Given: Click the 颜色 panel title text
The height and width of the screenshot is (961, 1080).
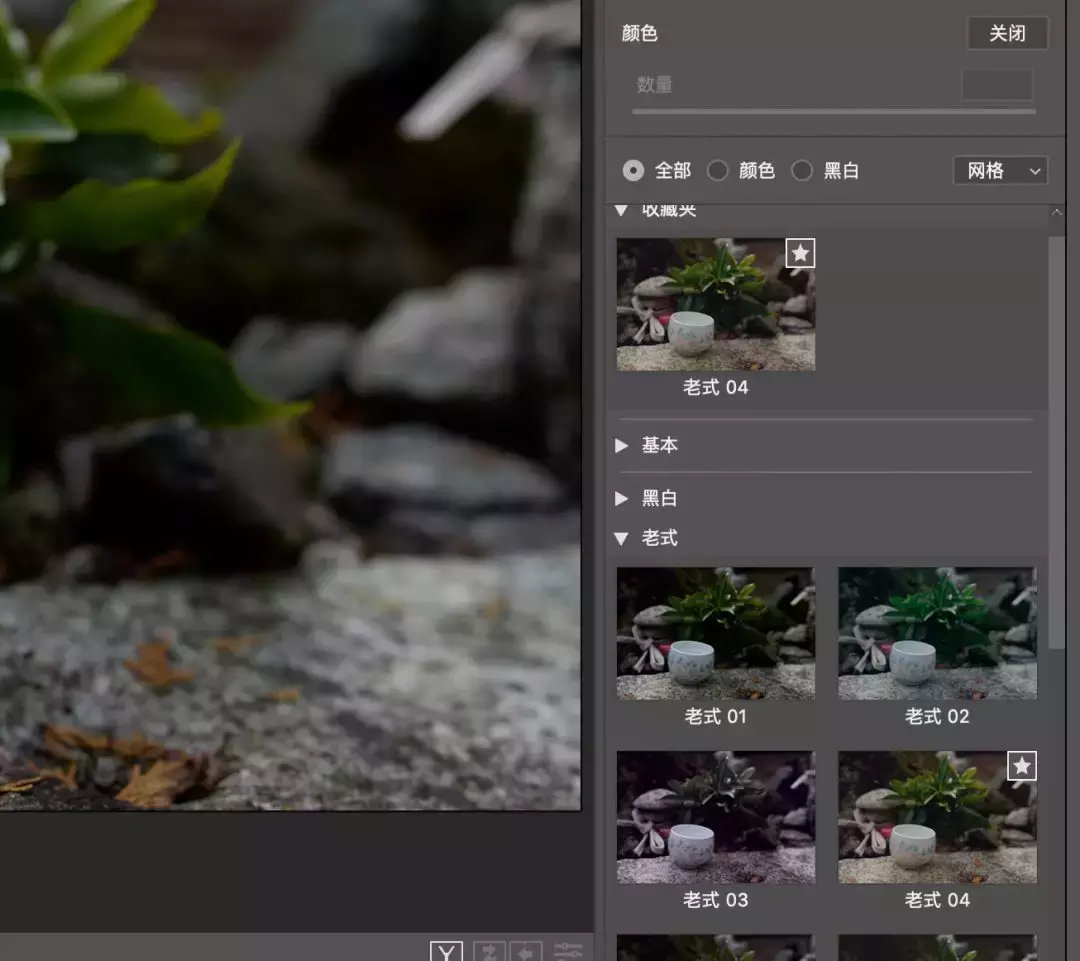Looking at the screenshot, I should click(640, 33).
